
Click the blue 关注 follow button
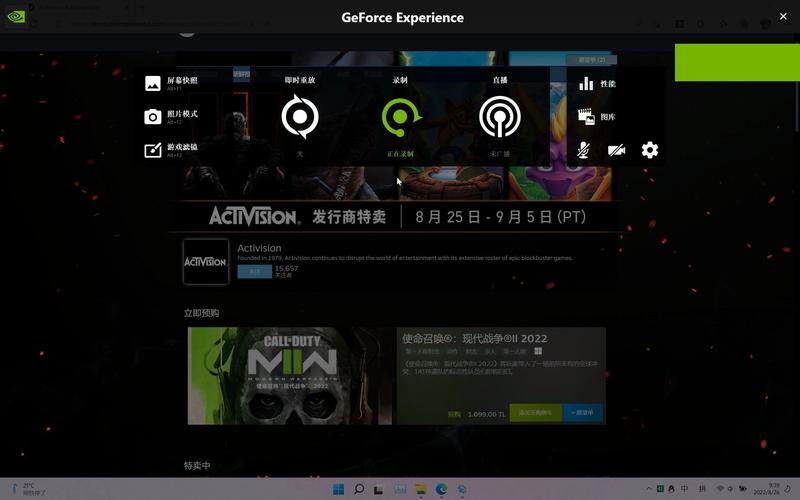coord(254,271)
